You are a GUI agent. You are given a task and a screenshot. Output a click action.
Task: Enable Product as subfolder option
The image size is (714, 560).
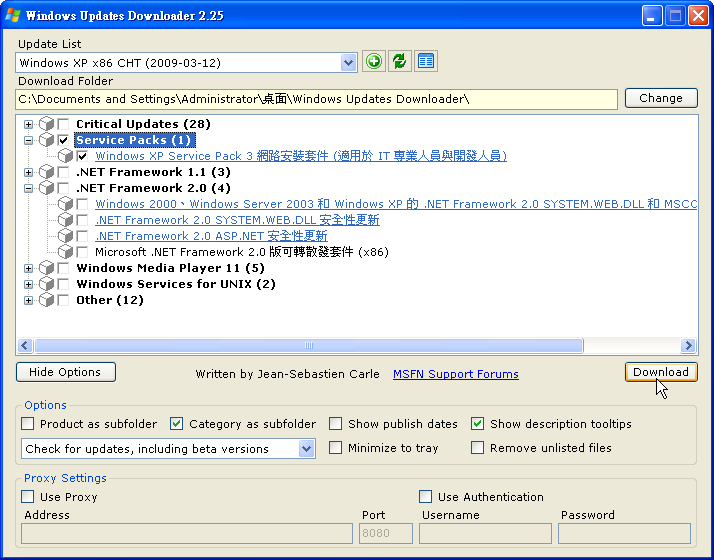(28, 424)
